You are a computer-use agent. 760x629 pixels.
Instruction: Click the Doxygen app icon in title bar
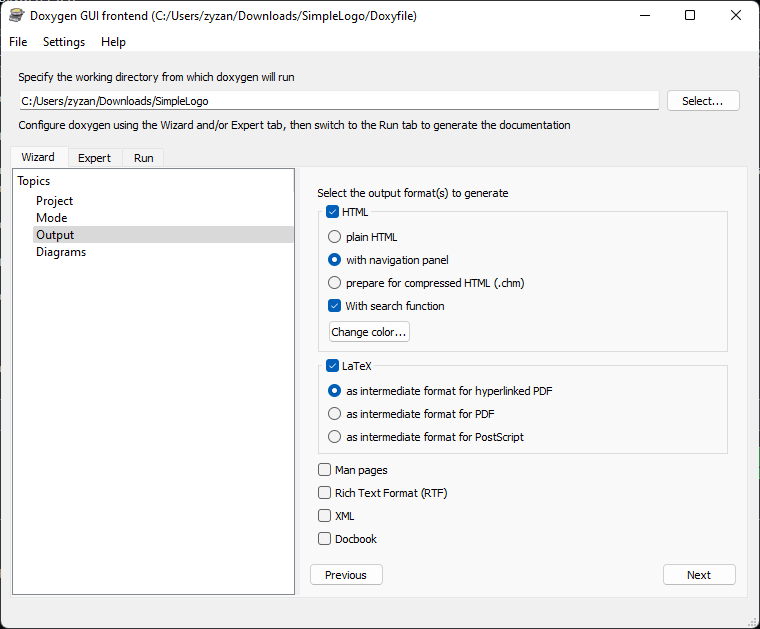(x=16, y=16)
